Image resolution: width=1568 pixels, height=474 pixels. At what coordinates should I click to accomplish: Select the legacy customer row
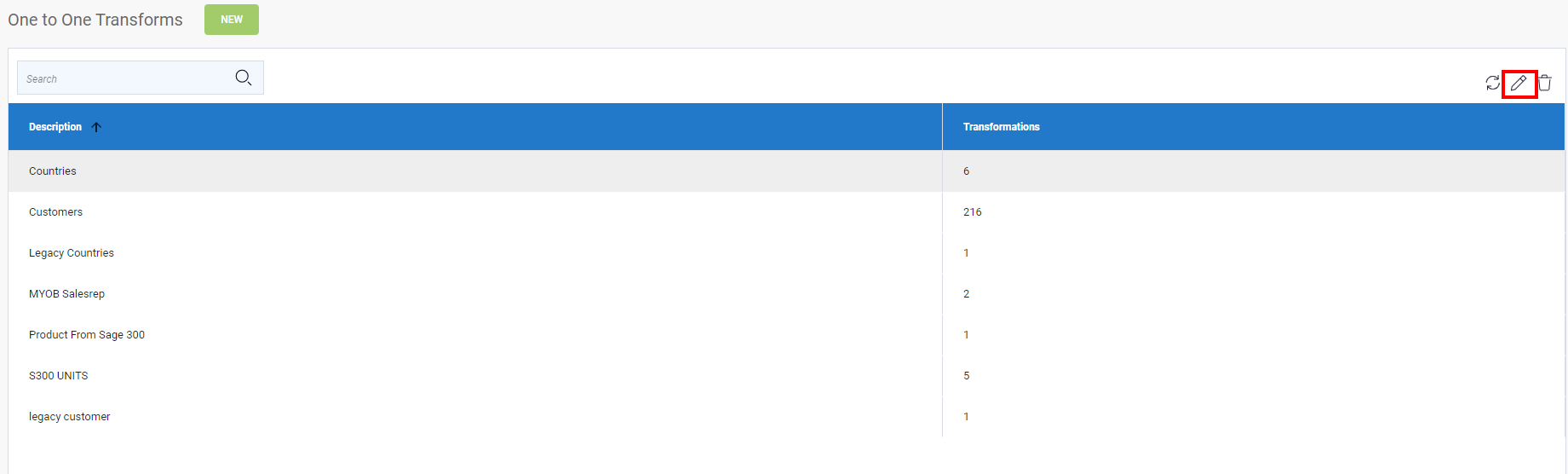click(786, 417)
